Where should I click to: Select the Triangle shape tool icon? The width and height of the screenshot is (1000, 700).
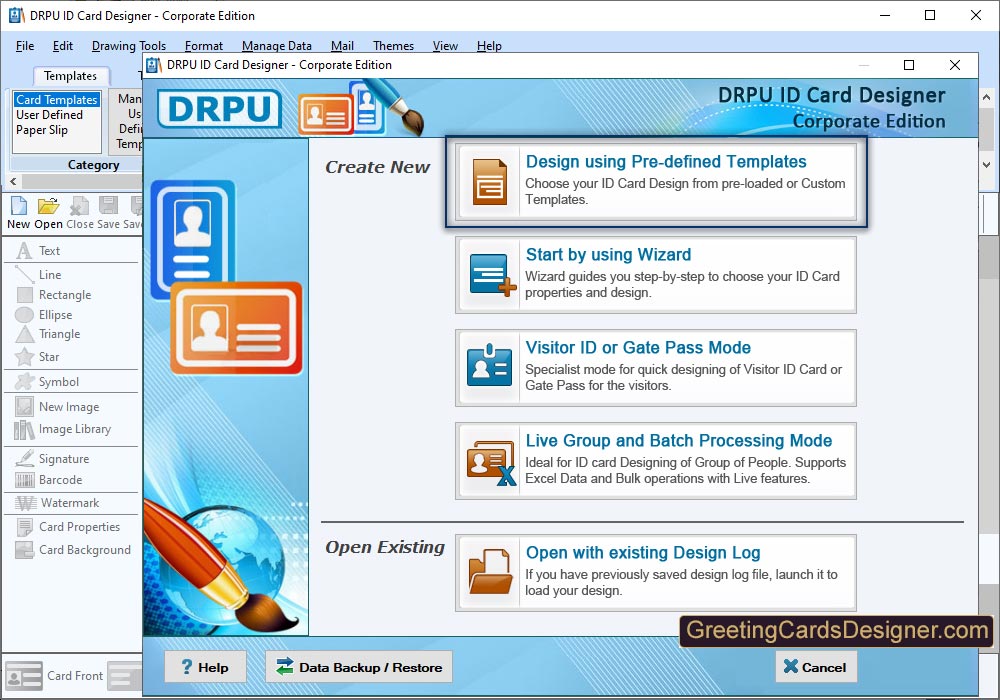[24, 334]
